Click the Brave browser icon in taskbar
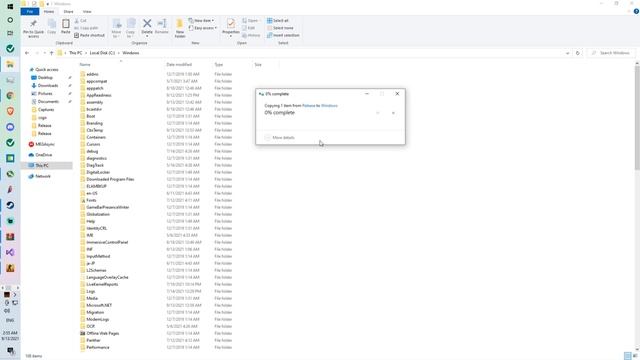 tap(10, 111)
